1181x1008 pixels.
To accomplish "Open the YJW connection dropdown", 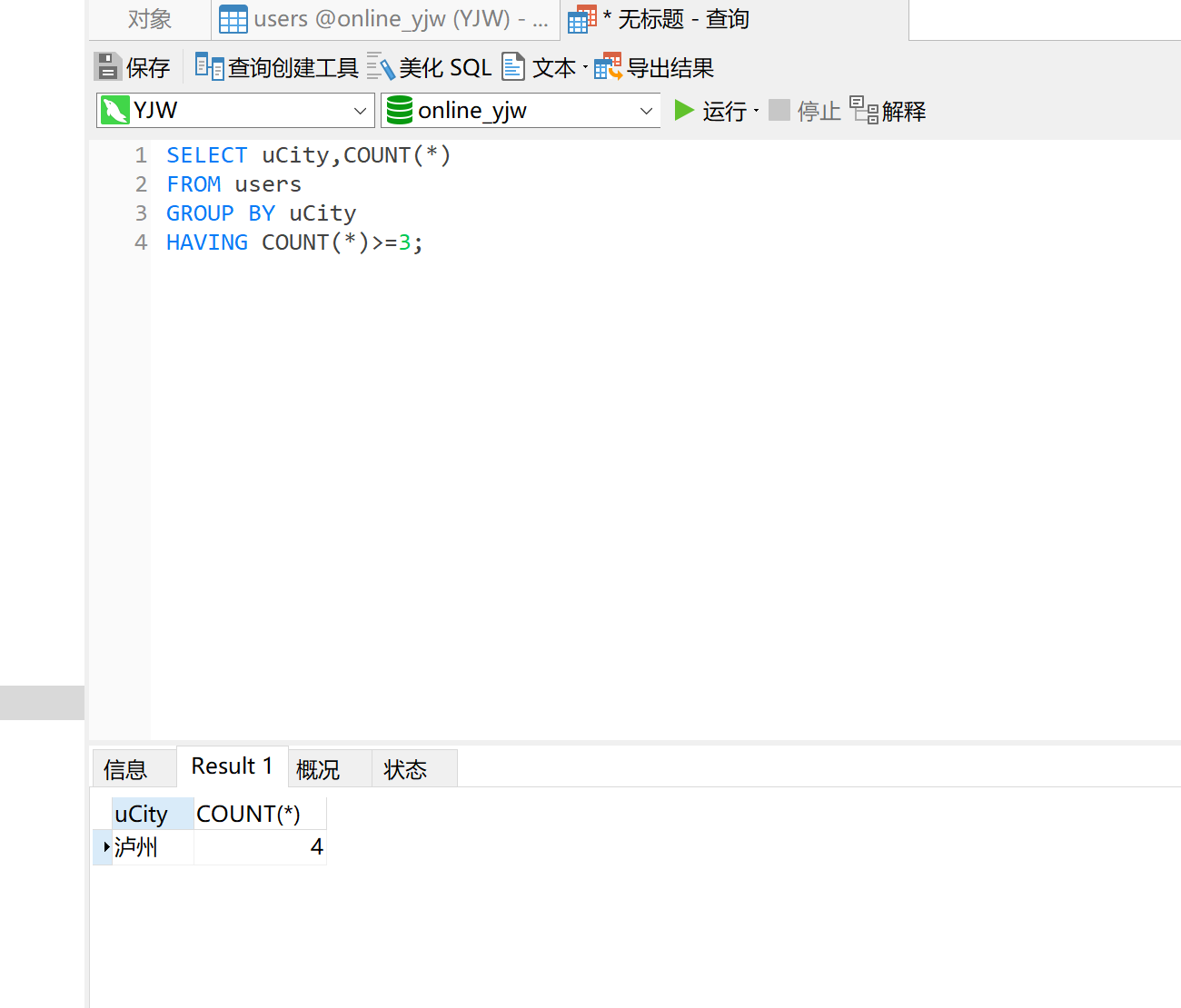I will (x=360, y=111).
